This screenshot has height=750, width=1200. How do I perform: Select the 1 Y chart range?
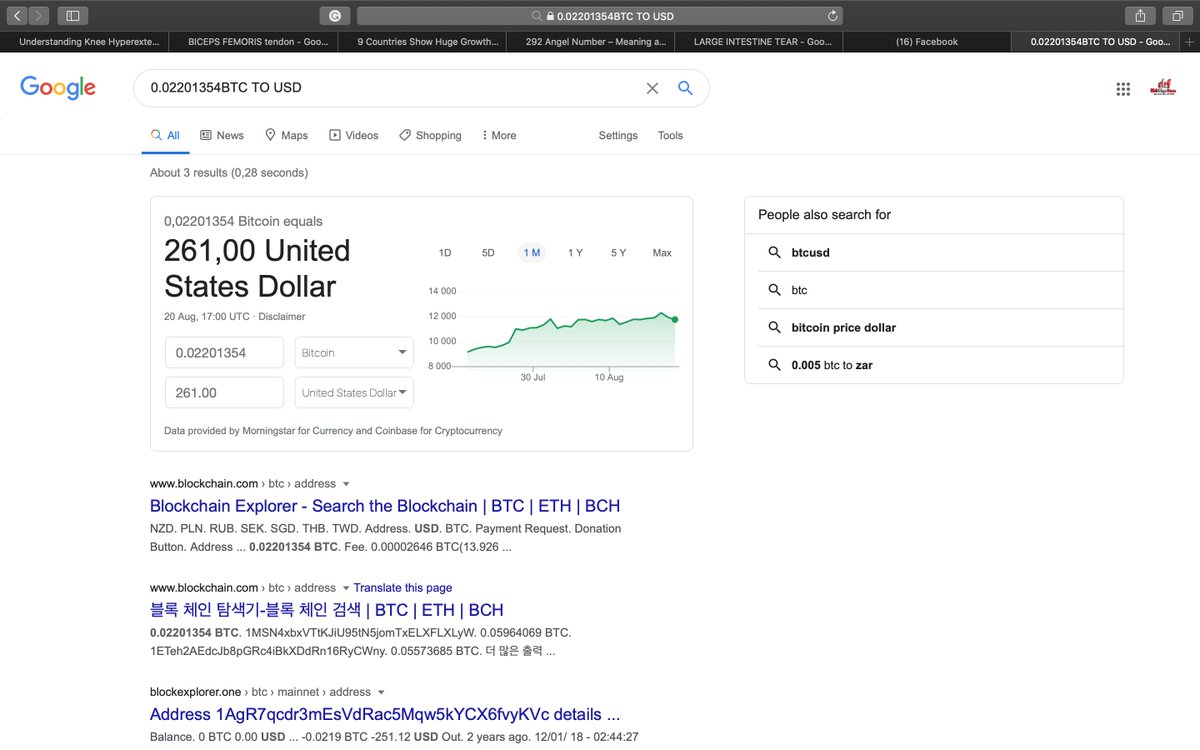pyautogui.click(x=575, y=253)
